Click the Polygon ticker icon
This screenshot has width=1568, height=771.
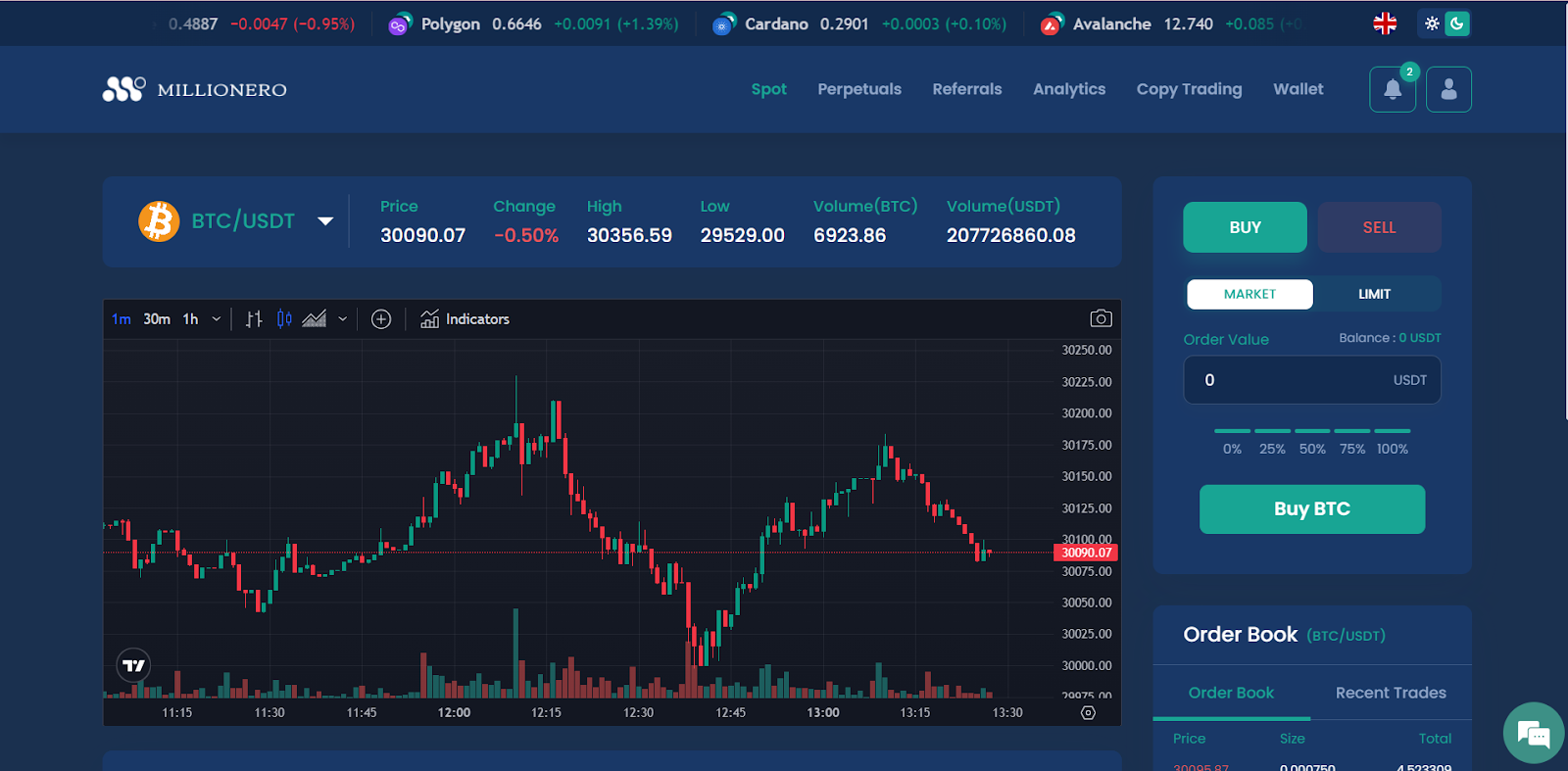tap(399, 25)
